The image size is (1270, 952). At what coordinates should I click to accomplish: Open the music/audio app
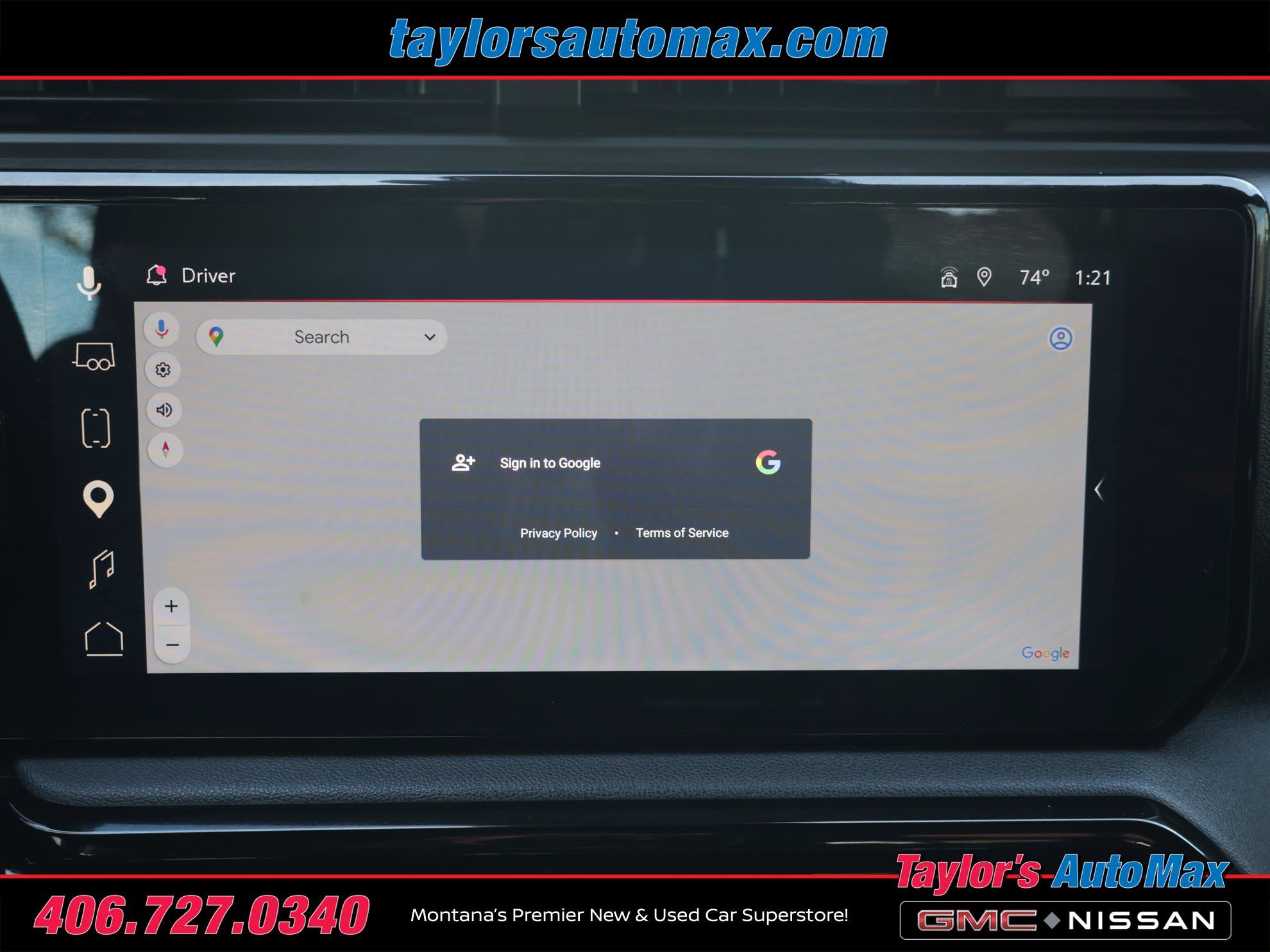click(101, 569)
